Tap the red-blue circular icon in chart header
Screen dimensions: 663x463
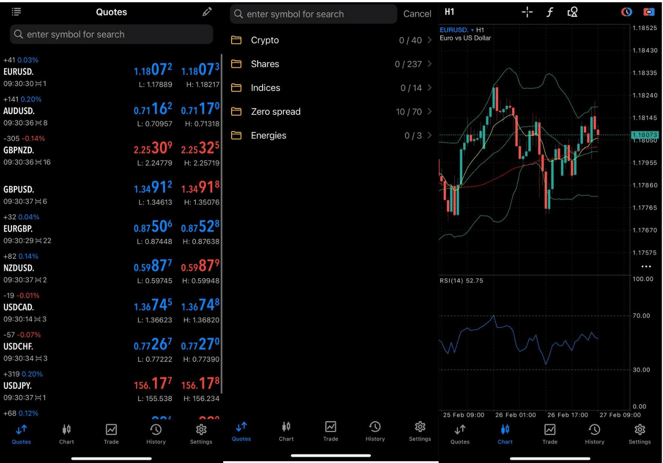pos(626,12)
